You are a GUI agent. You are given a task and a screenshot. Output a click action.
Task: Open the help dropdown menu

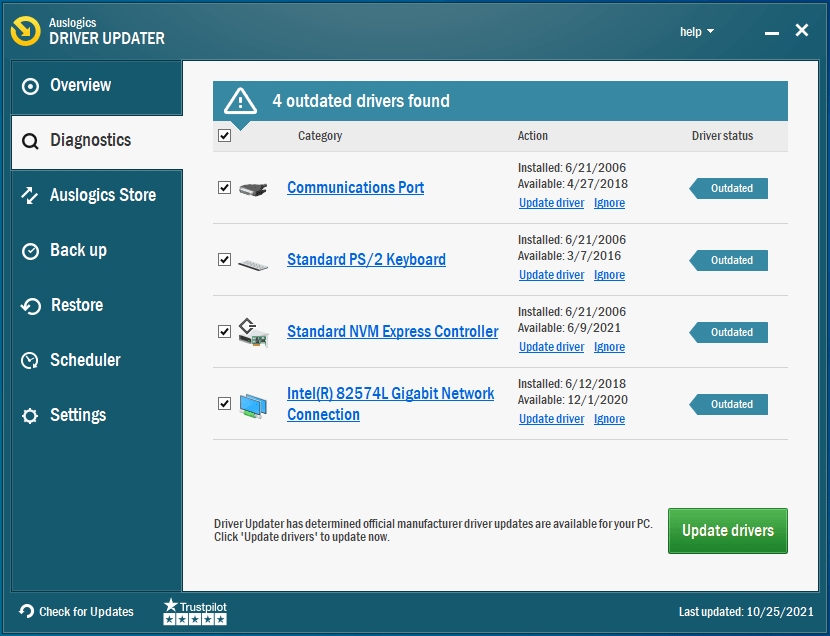coord(696,31)
